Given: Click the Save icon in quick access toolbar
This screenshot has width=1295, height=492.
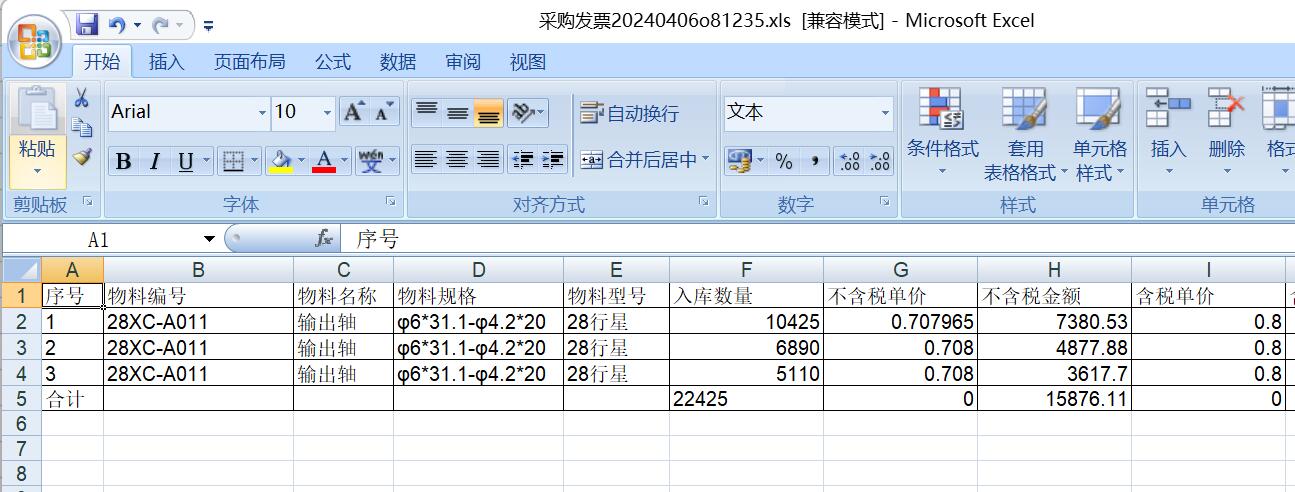Looking at the screenshot, I should [87, 24].
